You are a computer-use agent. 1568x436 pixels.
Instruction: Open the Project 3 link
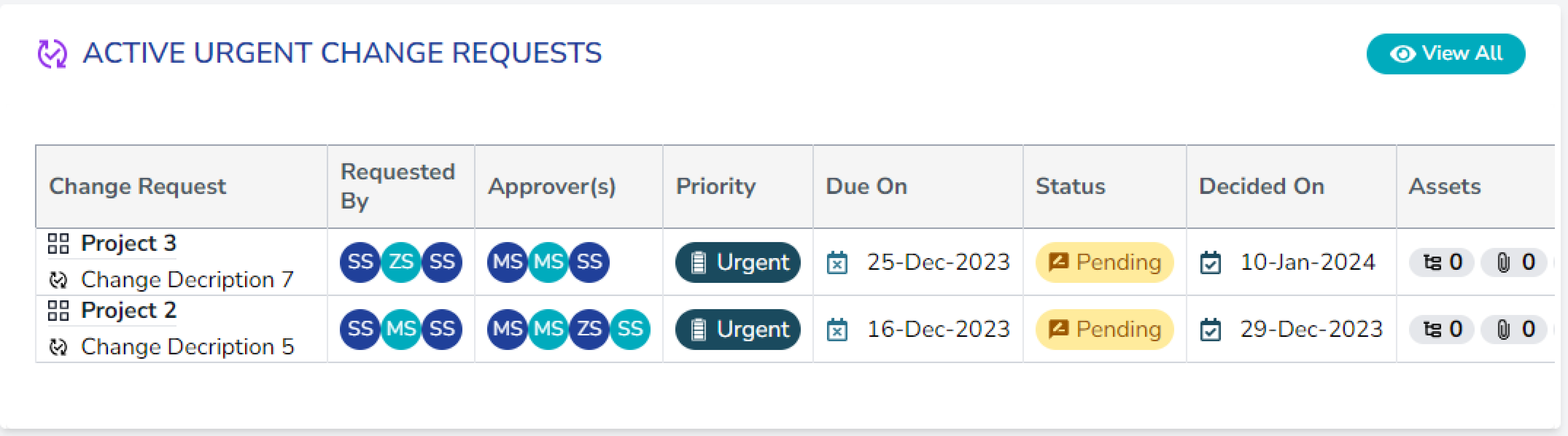(x=128, y=244)
